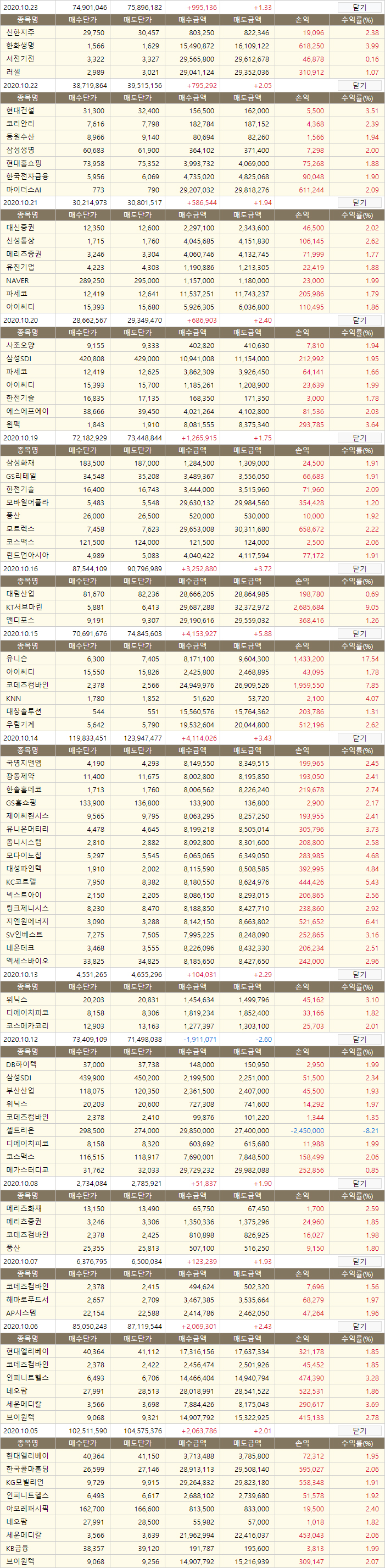Image resolution: width=385 pixels, height=1568 pixels.
Task: Select the NAVER stock row
Action: tap(192, 280)
